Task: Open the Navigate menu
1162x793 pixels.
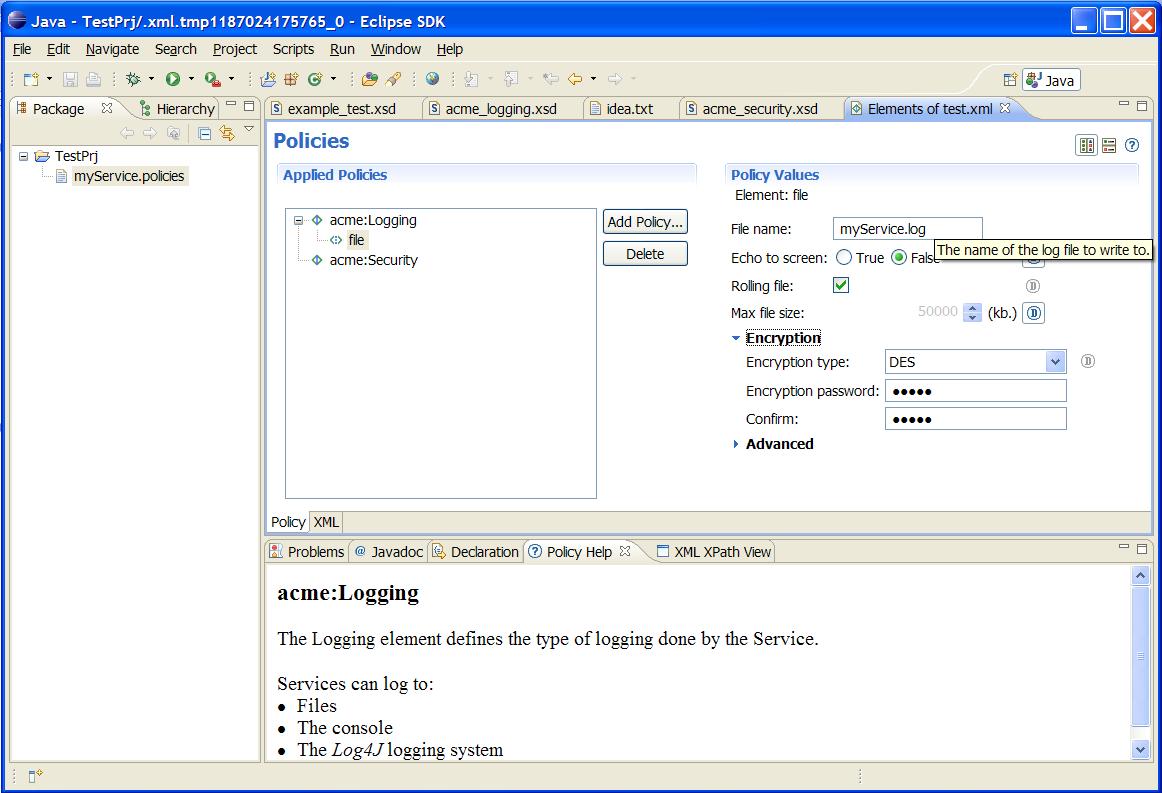Action: pos(113,49)
